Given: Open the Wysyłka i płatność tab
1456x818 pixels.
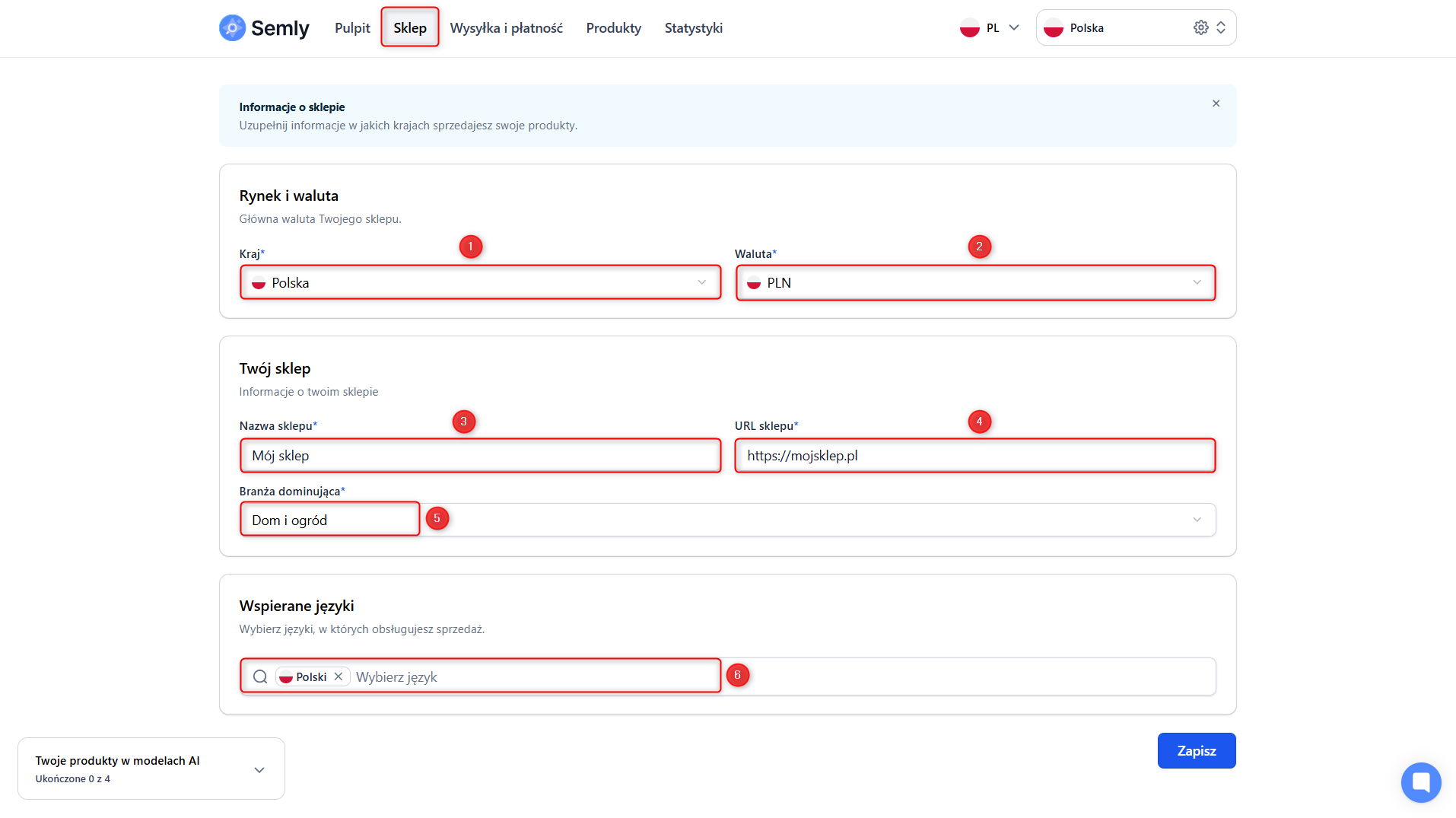Looking at the screenshot, I should (x=506, y=28).
